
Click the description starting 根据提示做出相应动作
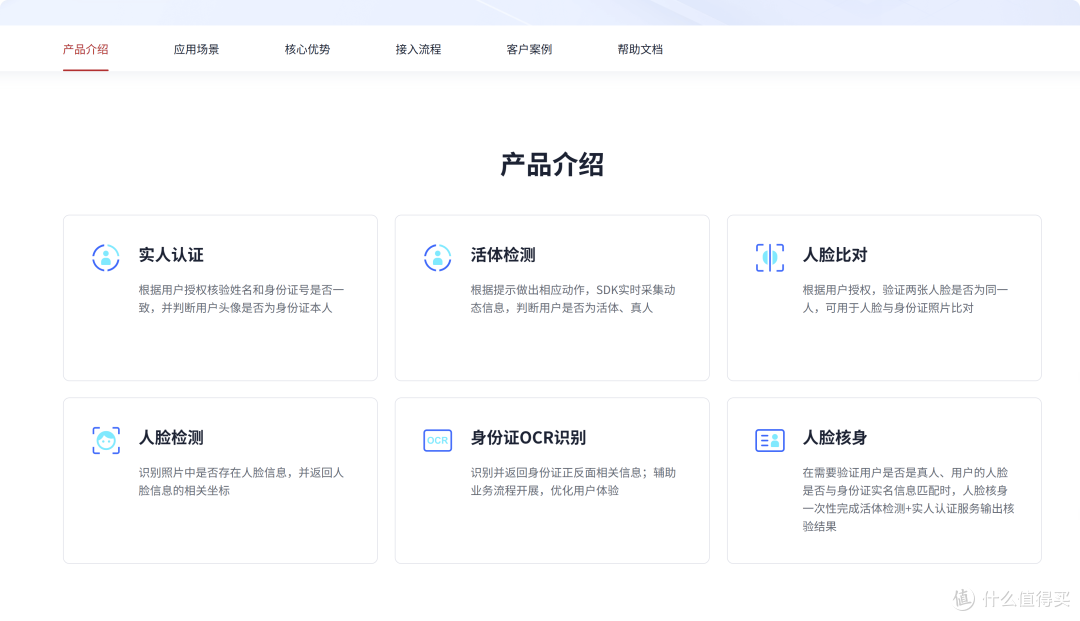573,299
